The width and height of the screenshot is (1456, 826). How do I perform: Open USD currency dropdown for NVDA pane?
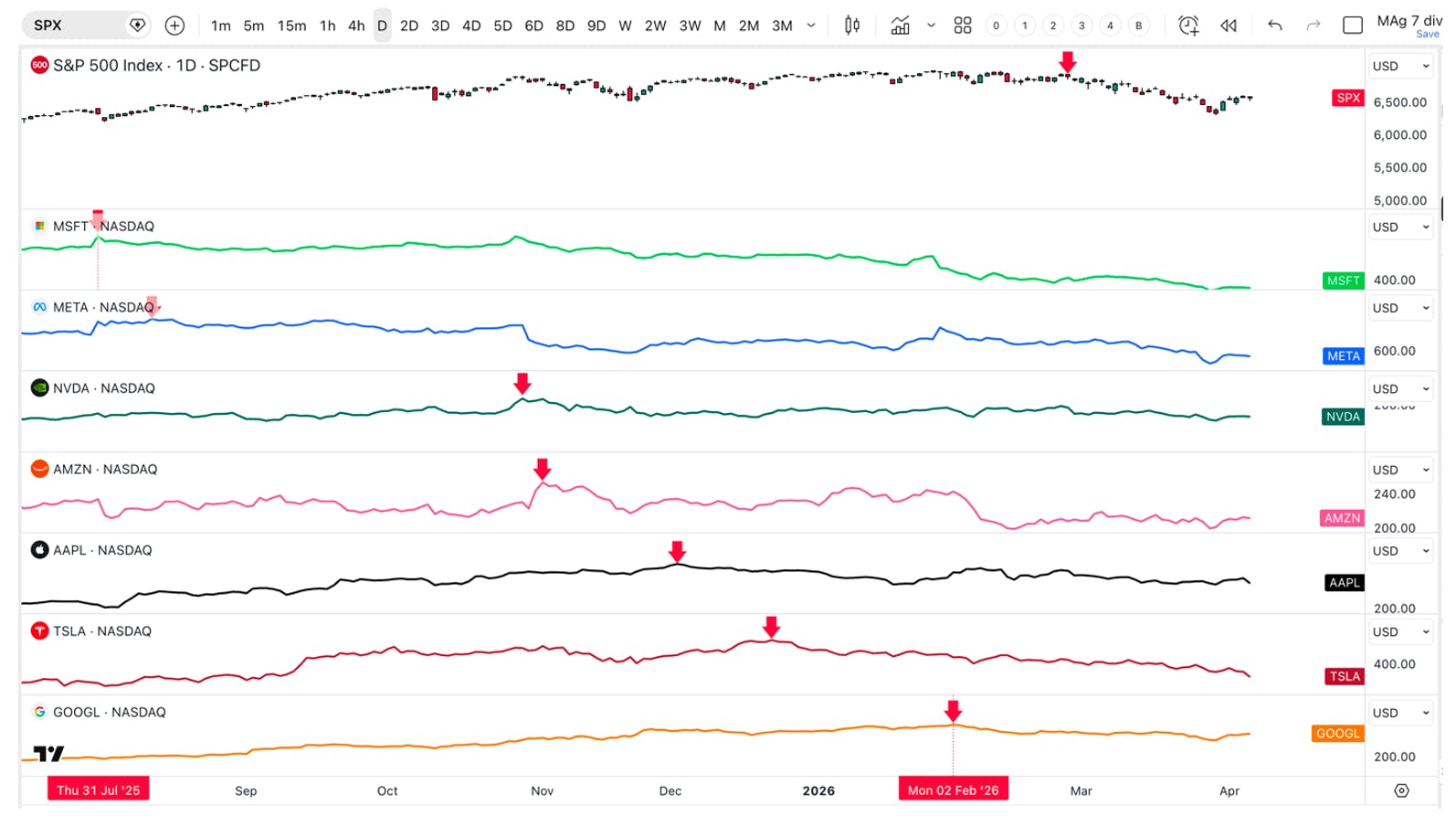tap(1400, 388)
